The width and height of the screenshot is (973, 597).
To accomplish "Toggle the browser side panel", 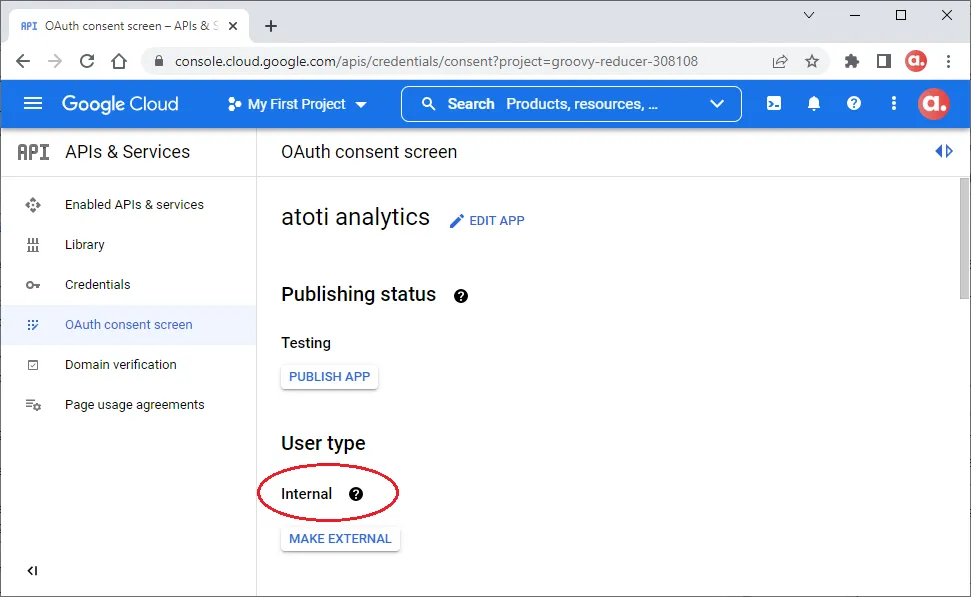I will coord(884,61).
